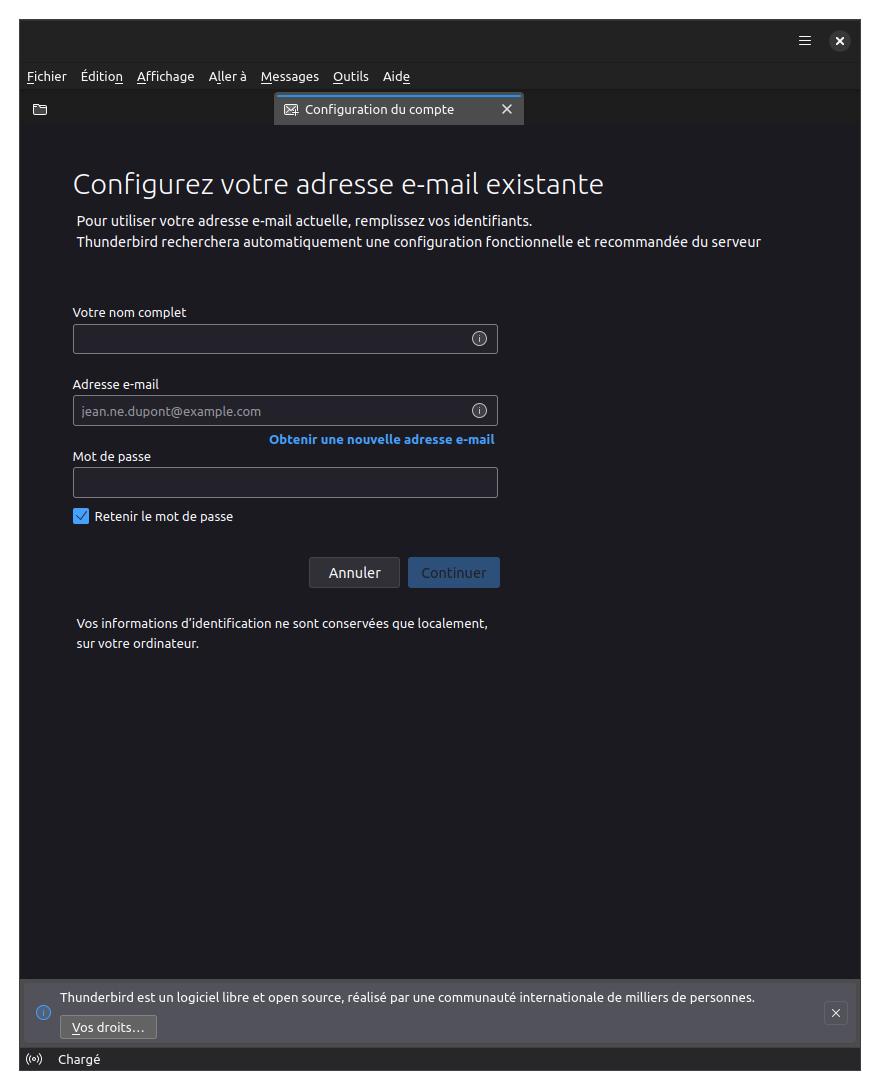Close the Thunderbird window

pyautogui.click(x=840, y=41)
